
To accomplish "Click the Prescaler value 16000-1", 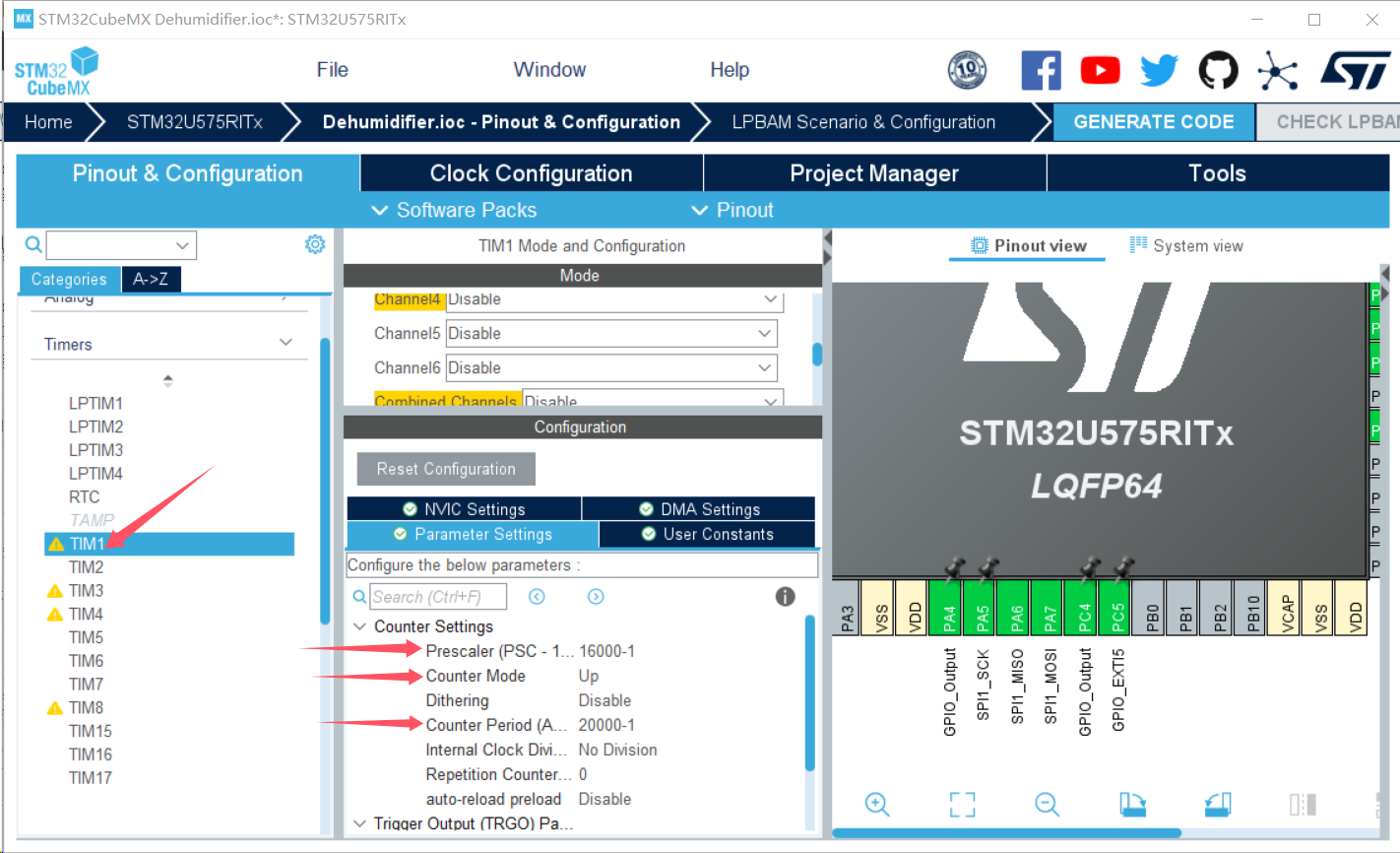I will 606,651.
